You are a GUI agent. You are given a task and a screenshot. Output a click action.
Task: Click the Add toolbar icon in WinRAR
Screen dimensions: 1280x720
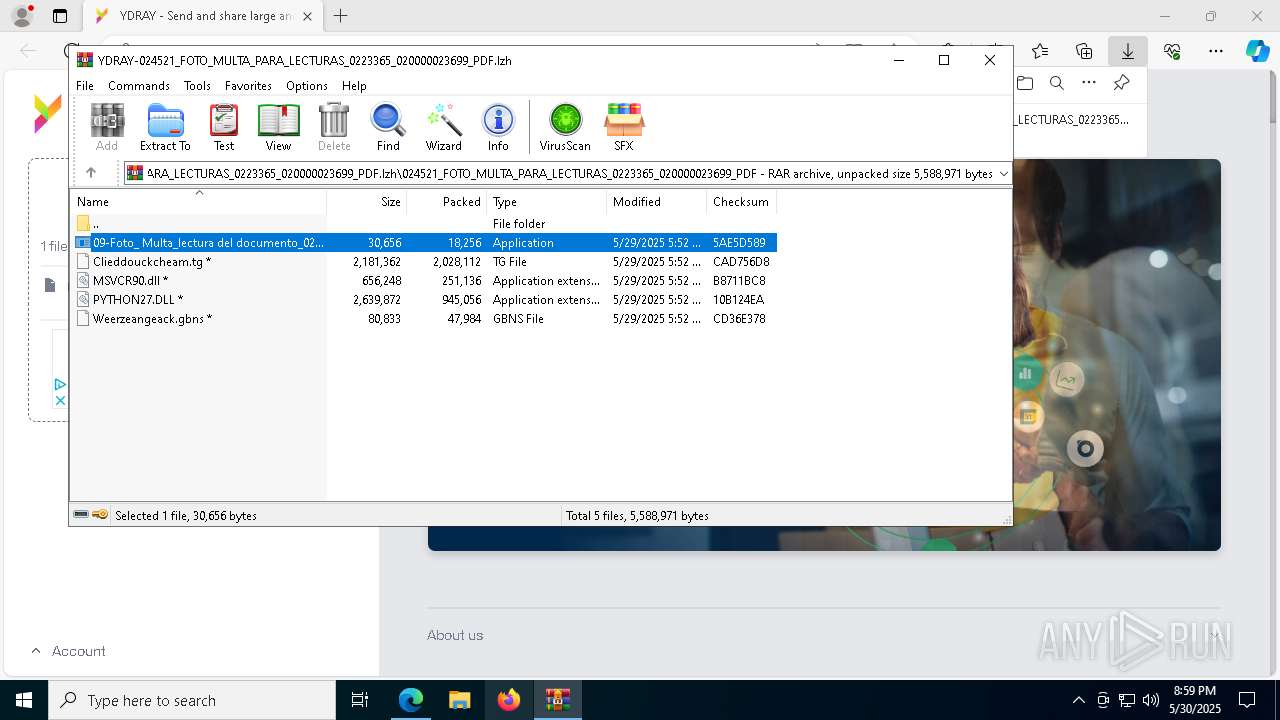(107, 127)
